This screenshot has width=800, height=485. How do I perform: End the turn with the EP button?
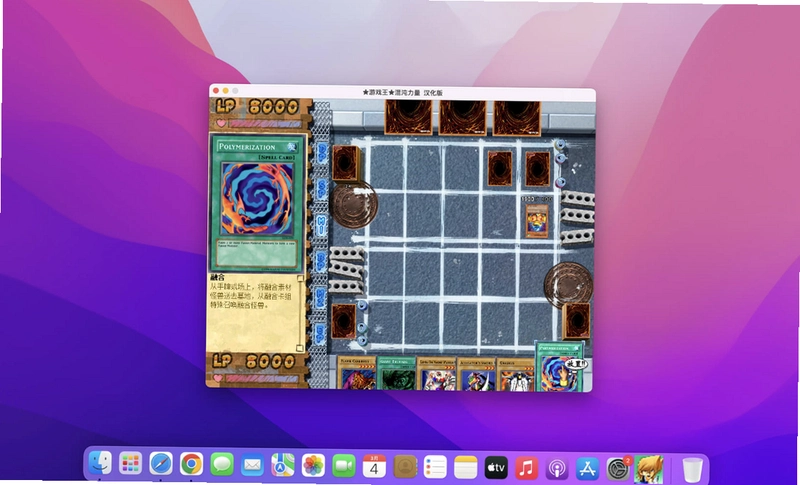[x=320, y=333]
